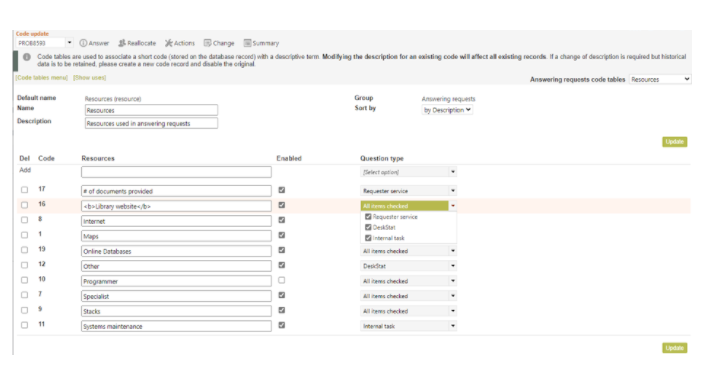
Task: Tick delete checkbox for Other row
Action: point(24,265)
